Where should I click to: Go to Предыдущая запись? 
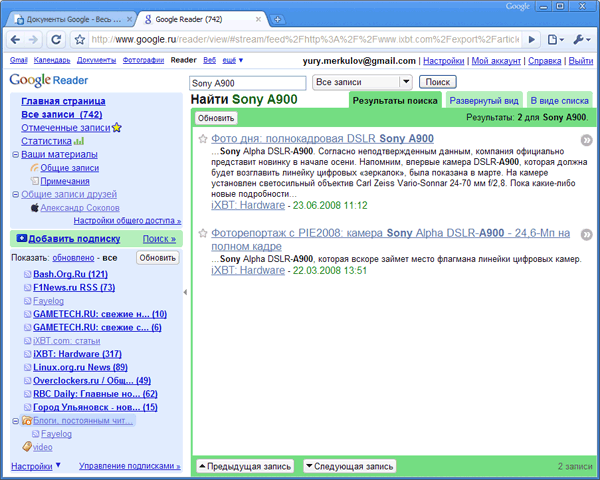click(245, 466)
